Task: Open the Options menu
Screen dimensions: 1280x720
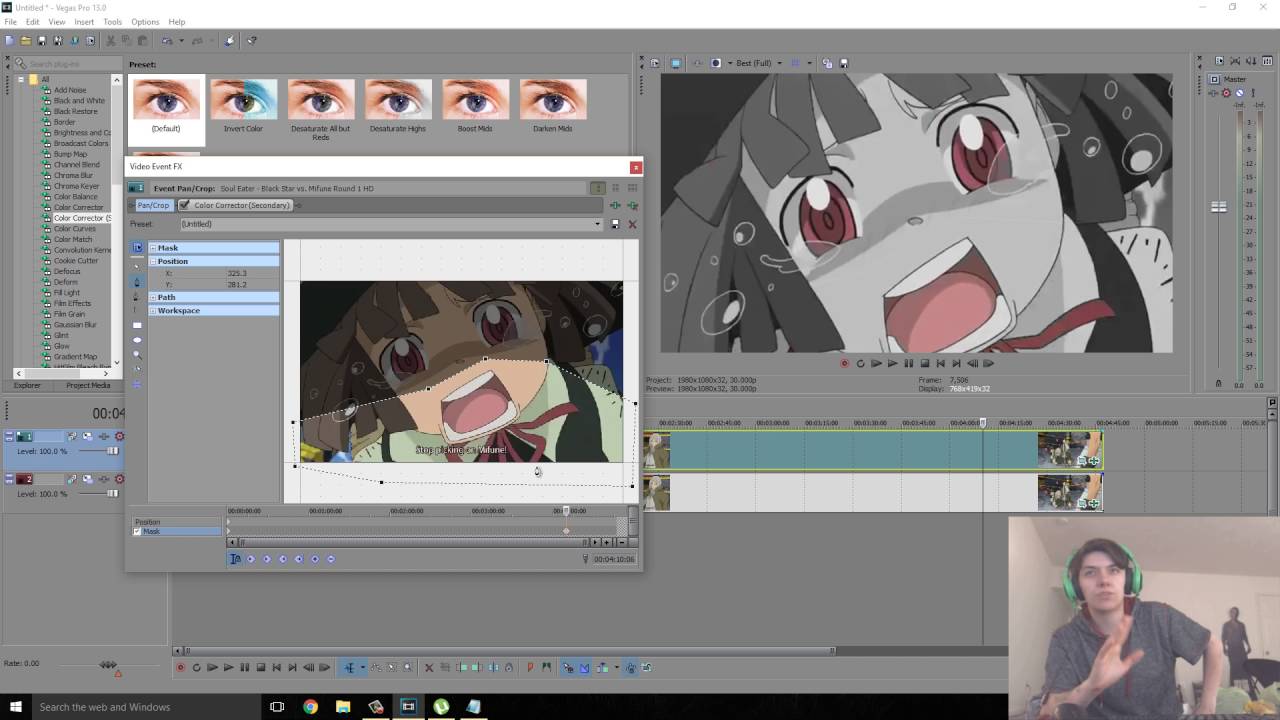Action: 145,22
